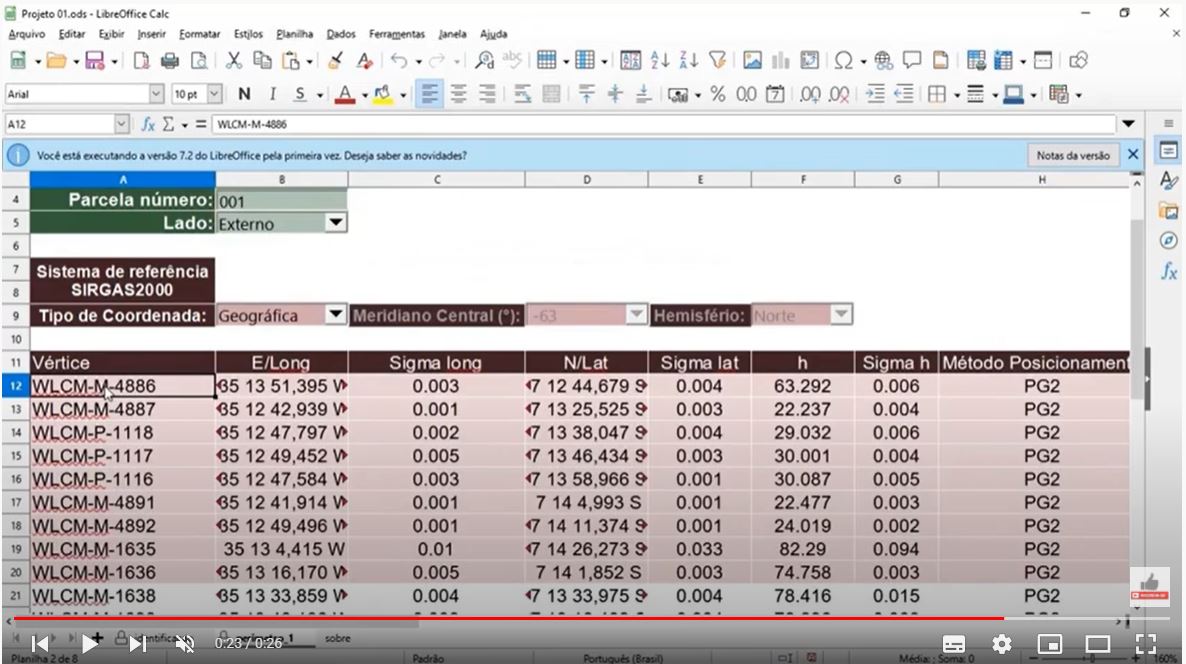Open Sidebar Navigator compass icon
1186x664 pixels.
tap(1169, 240)
